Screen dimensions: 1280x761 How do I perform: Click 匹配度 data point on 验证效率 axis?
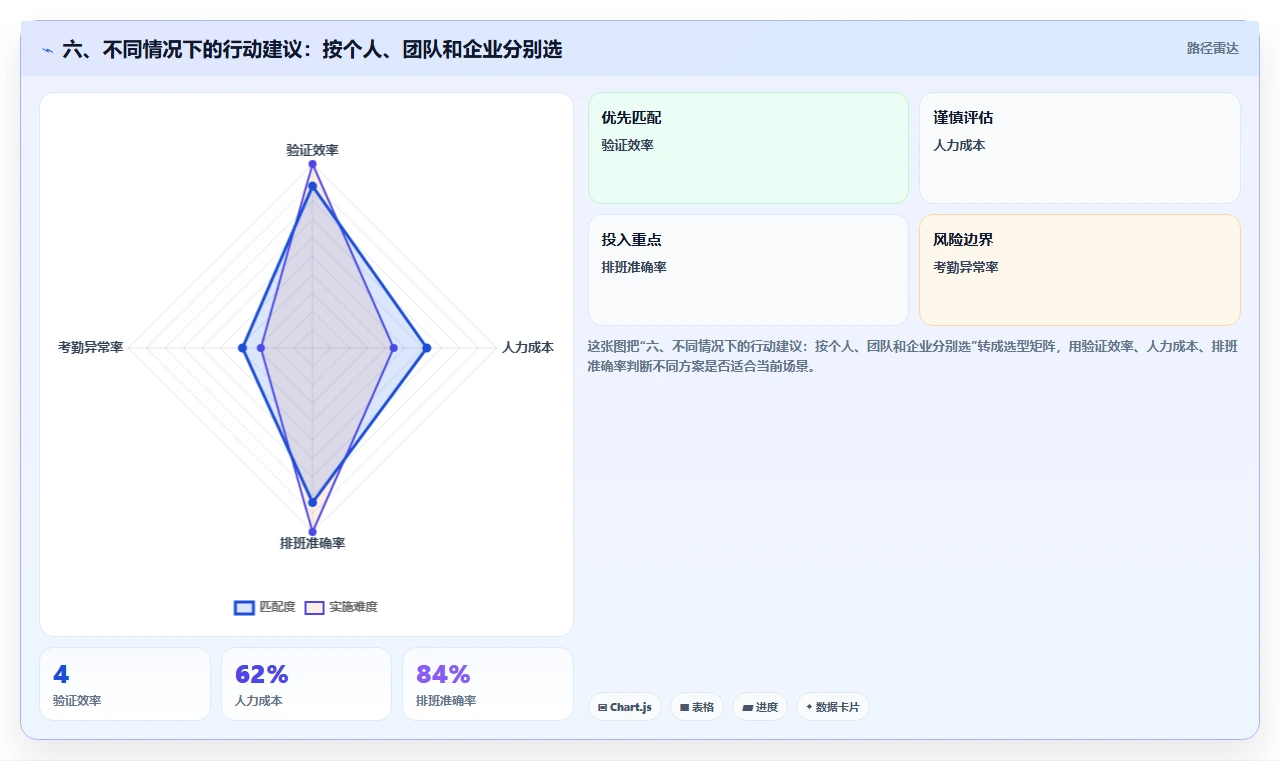tap(312, 186)
